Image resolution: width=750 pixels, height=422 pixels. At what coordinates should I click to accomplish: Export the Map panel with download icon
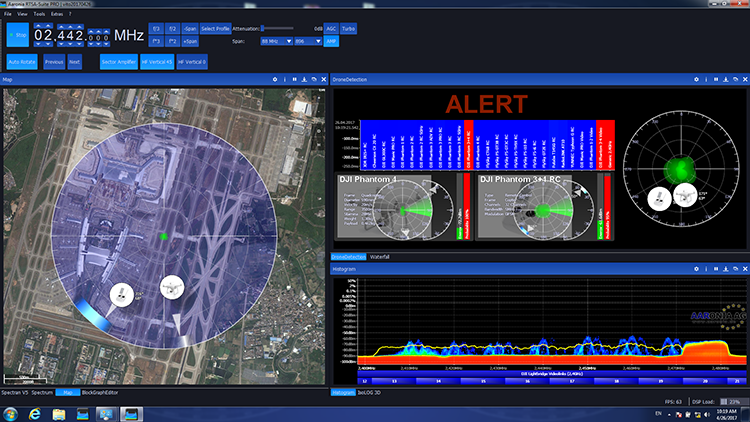[304, 79]
